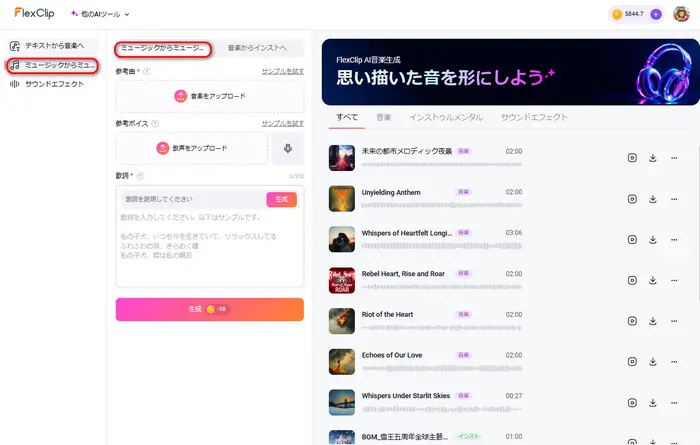Expand the 他のAIツール dropdown

[100, 14]
